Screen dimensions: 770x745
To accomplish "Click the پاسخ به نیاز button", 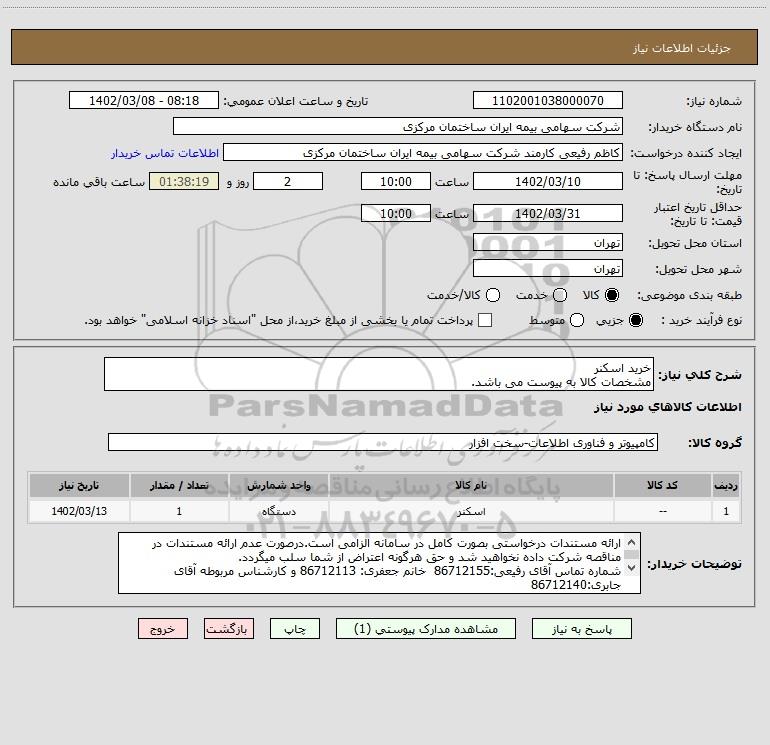I will pos(581,629).
